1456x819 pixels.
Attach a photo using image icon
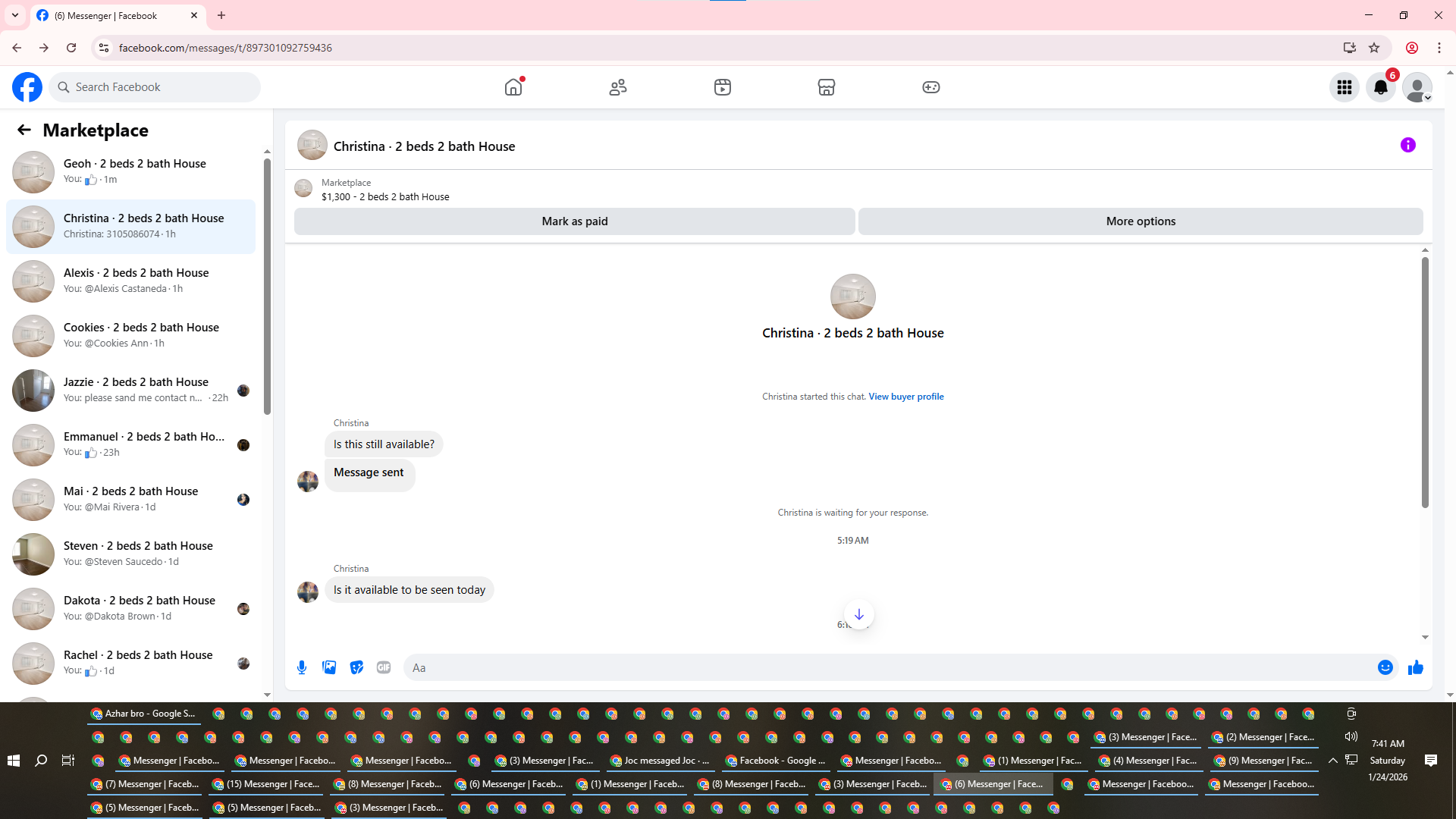click(329, 667)
